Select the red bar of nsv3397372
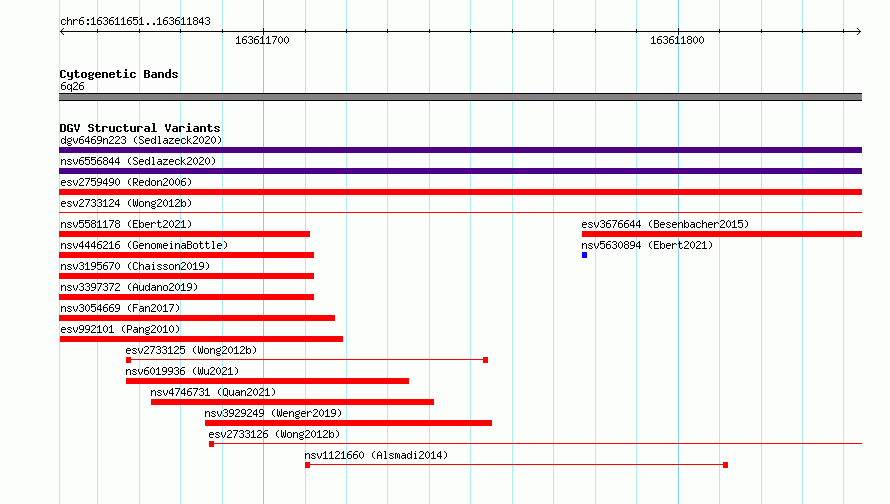890x504 pixels. point(187,297)
